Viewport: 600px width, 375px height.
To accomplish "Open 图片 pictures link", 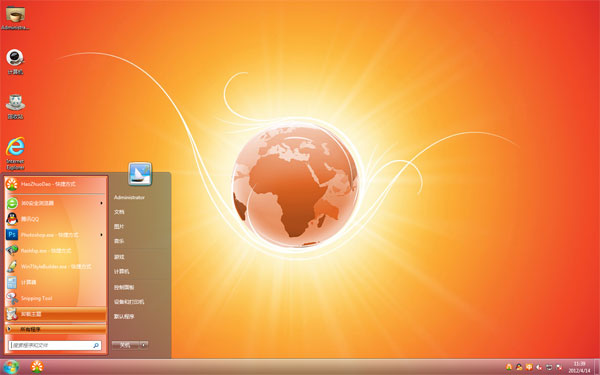I will coord(119,227).
